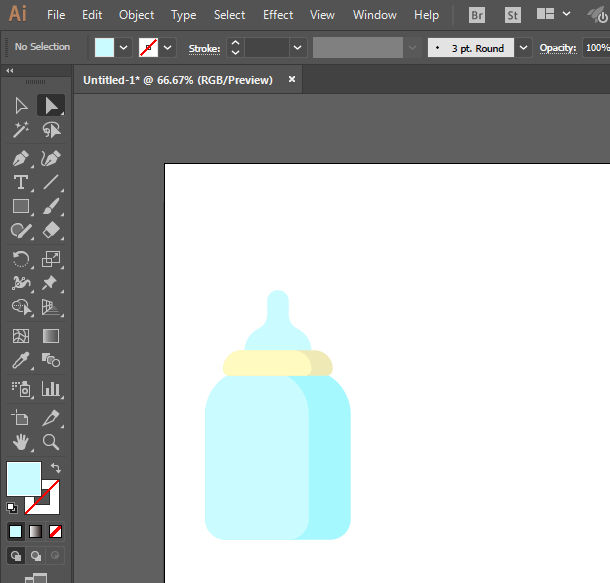Choose the Type tool
610x583 pixels.
pyautogui.click(x=20, y=182)
